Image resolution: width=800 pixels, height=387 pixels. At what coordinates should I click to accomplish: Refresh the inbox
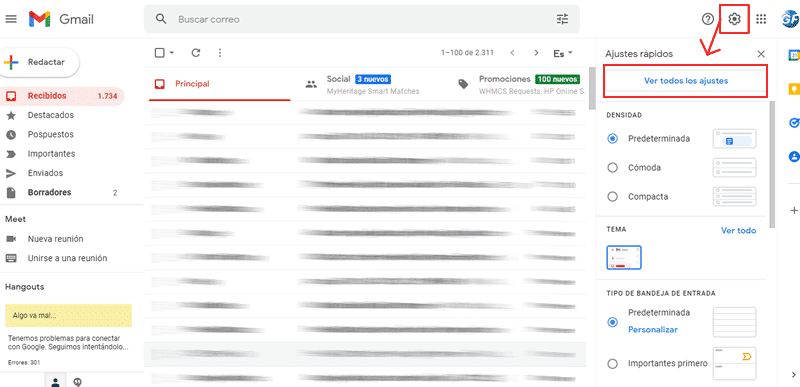click(195, 53)
